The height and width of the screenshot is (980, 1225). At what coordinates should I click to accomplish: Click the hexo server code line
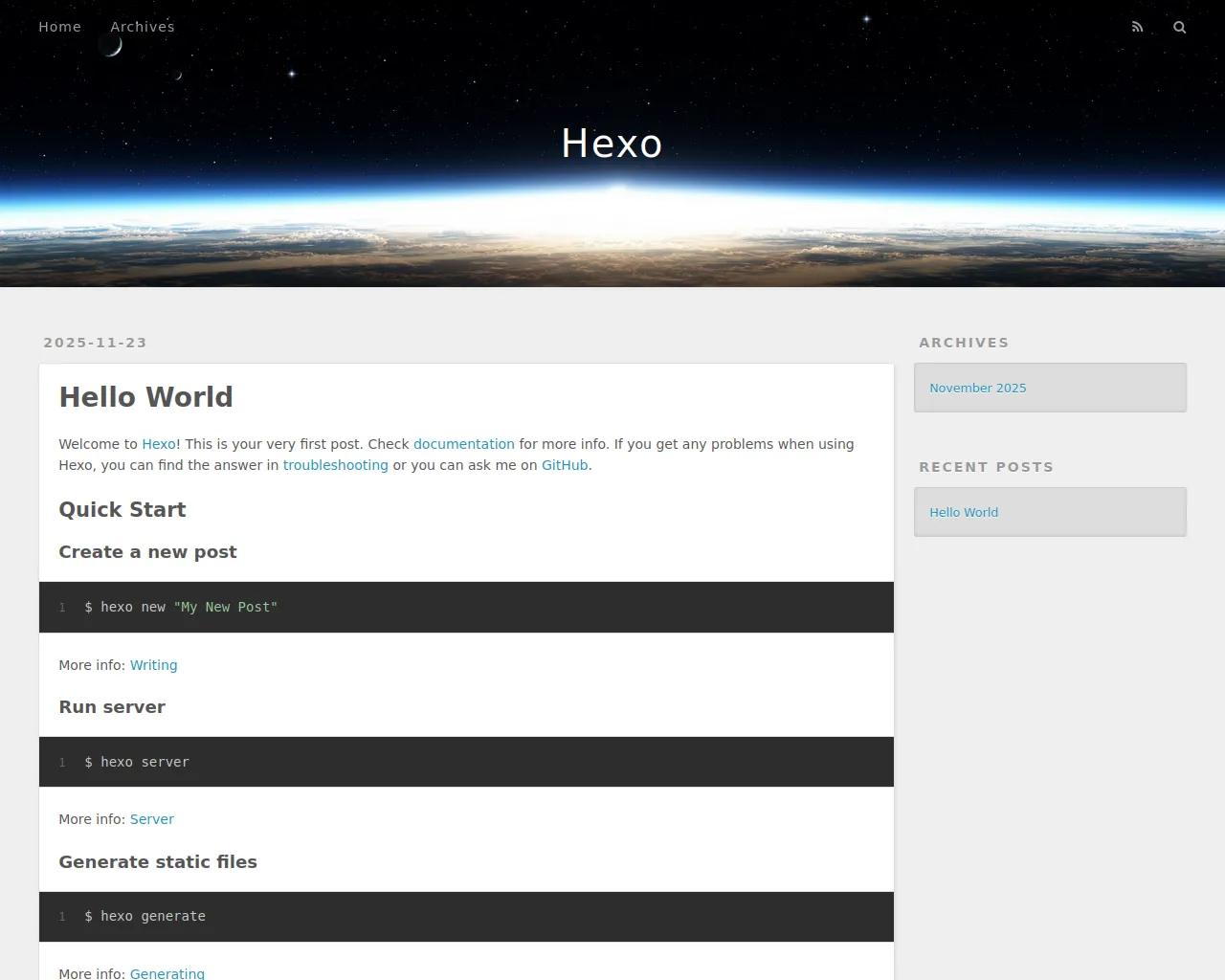137,762
